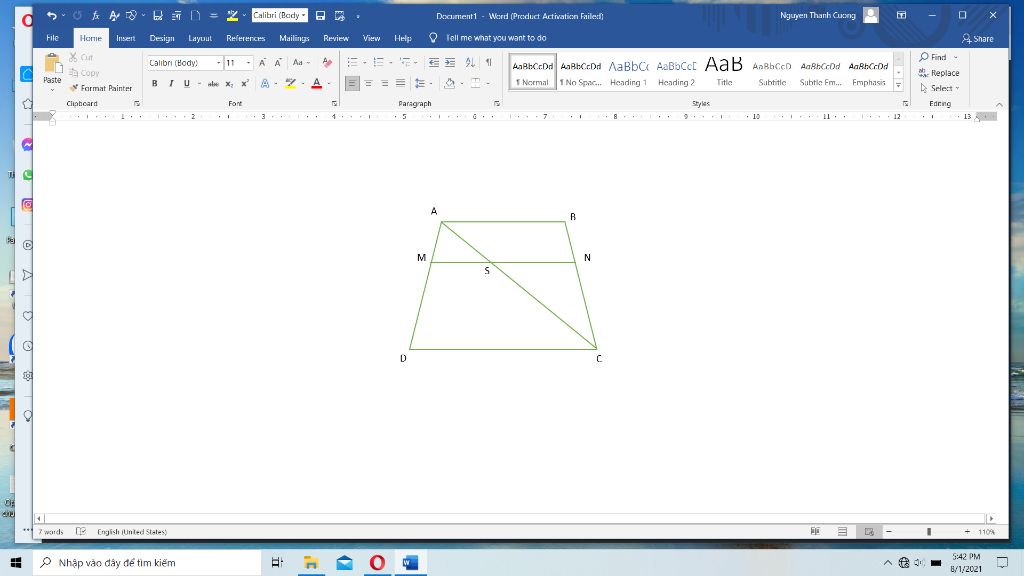The image size is (1024, 576).
Task: Apply the No Spacing style
Action: [x=581, y=72]
